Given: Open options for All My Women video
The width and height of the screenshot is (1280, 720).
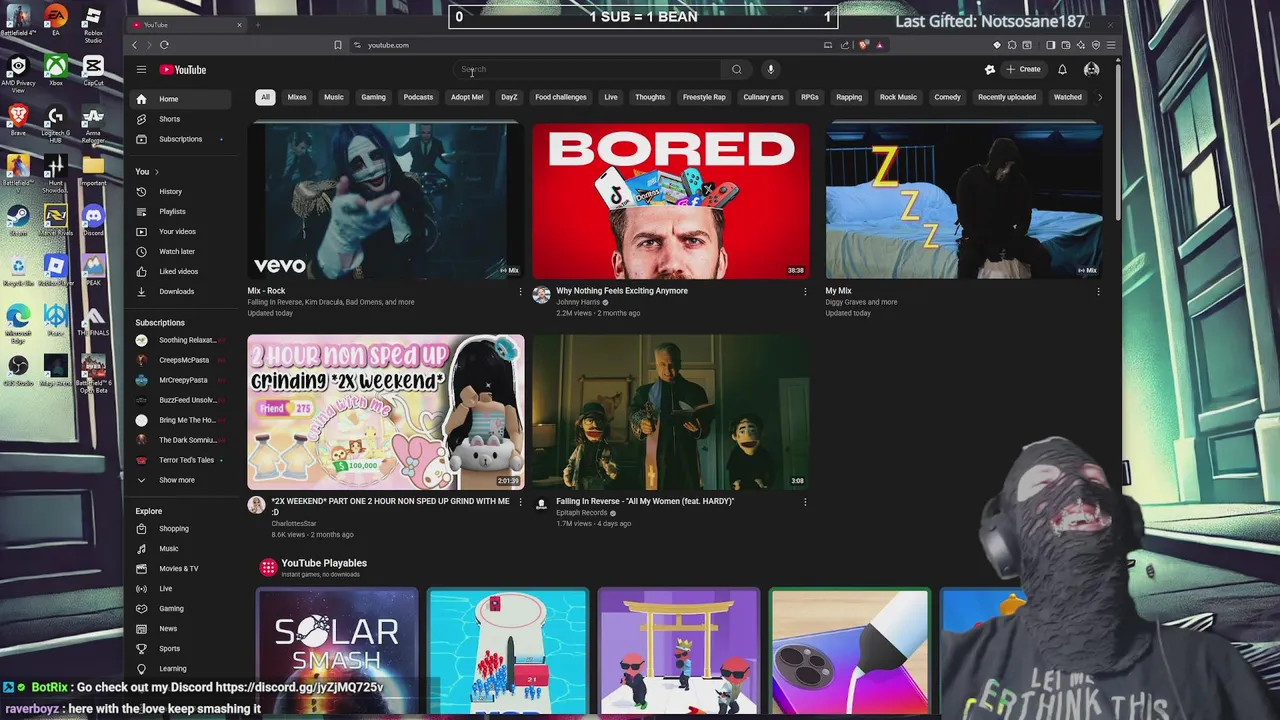Looking at the screenshot, I should coord(805,502).
